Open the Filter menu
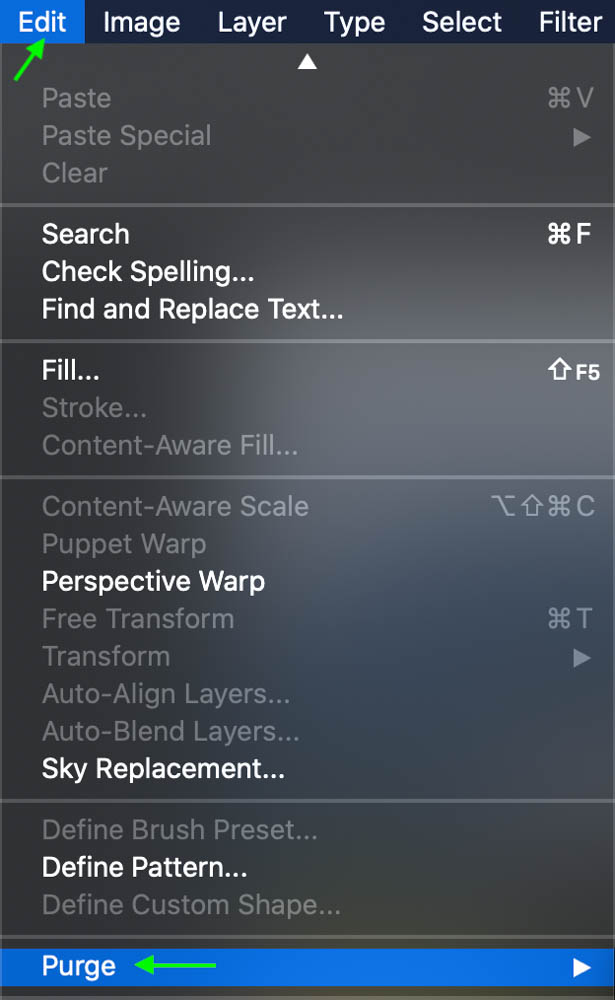The image size is (615, 1000). (570, 22)
